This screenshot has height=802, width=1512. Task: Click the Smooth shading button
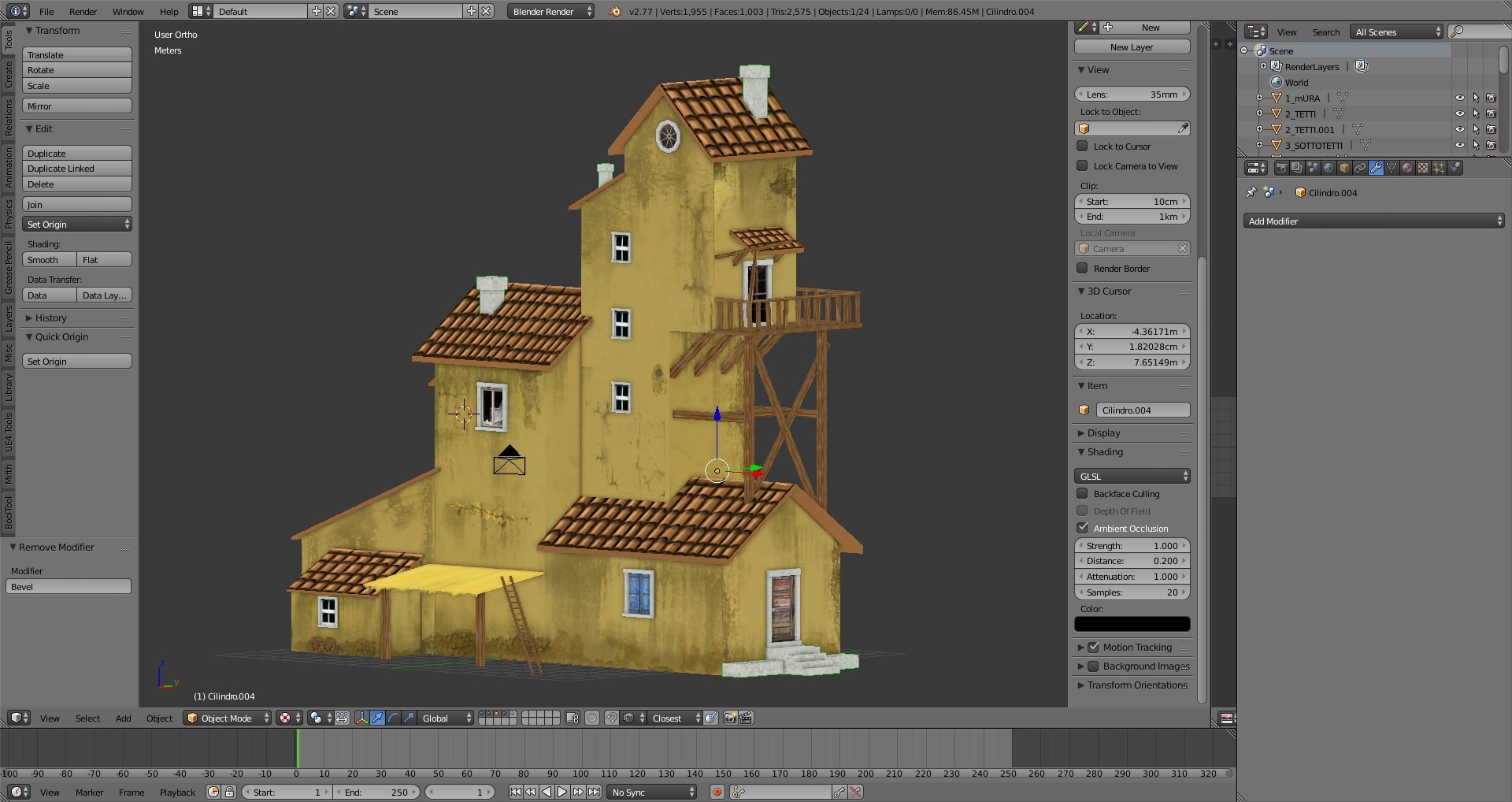[50, 260]
